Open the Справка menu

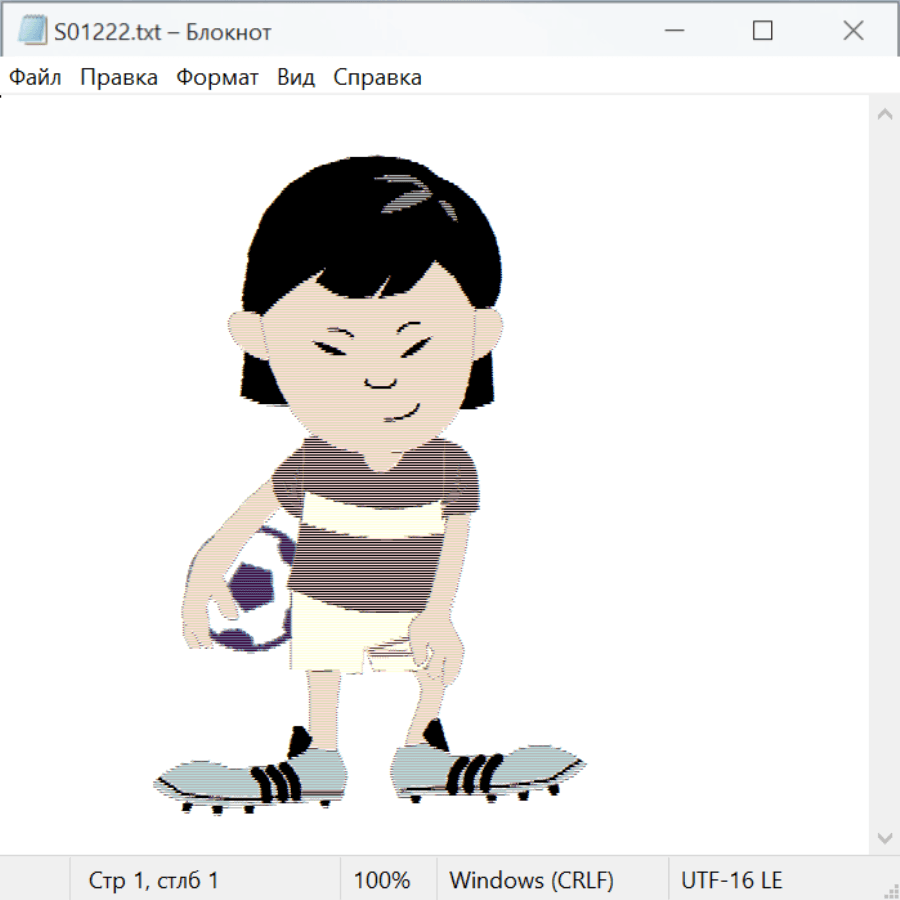[x=377, y=78]
